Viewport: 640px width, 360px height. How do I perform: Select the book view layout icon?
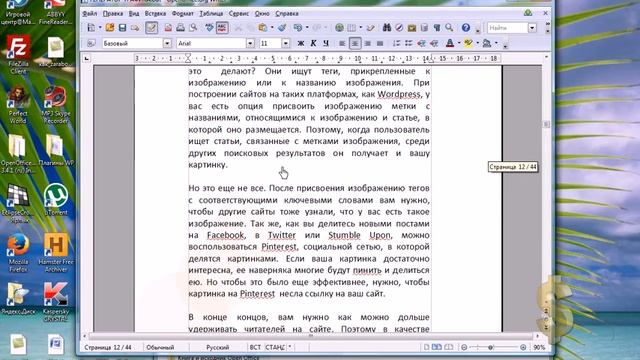point(449,347)
